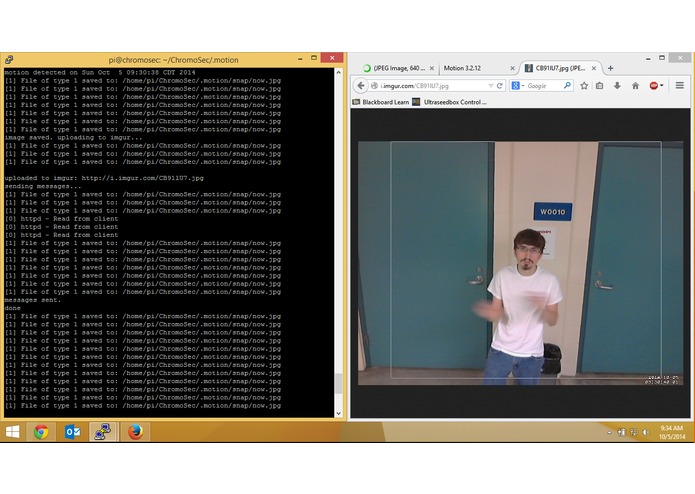Click the terminal scrollbar up arrow
This screenshot has height=494, width=695.
339,72
